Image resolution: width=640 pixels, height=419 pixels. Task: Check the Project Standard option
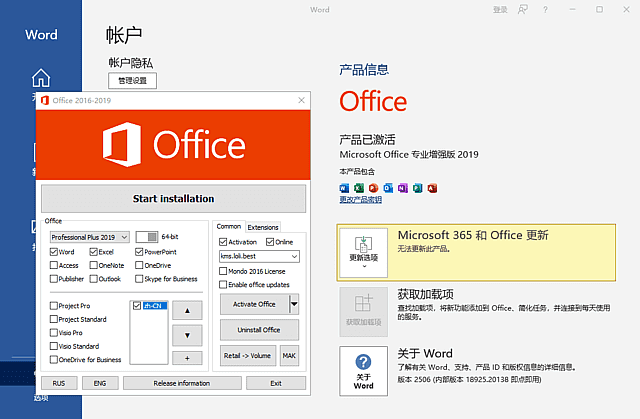[53, 319]
